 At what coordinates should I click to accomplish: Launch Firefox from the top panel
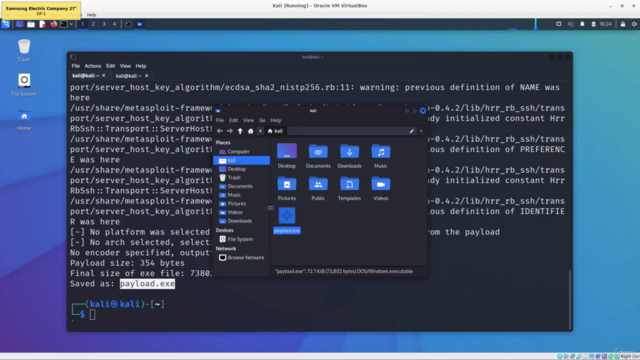pos(53,24)
